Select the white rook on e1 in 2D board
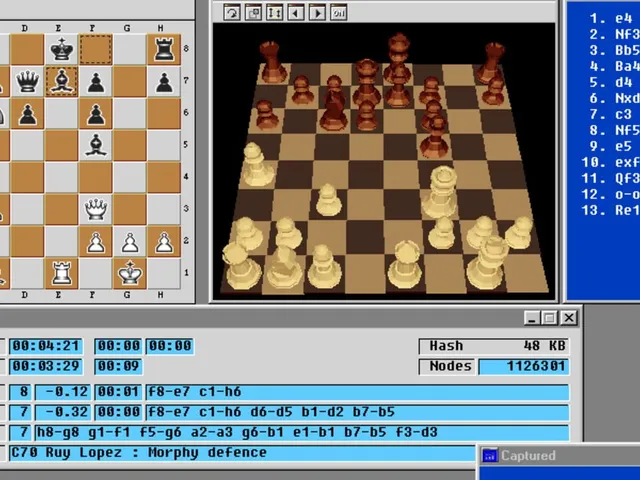 coord(61,273)
